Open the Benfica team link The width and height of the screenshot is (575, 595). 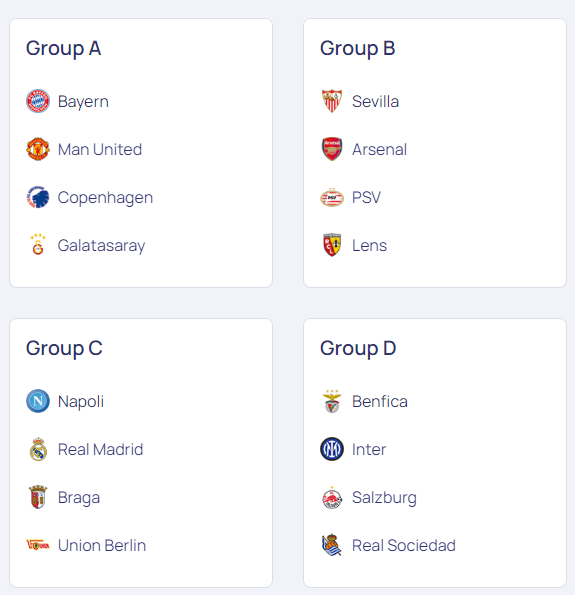coord(365,401)
